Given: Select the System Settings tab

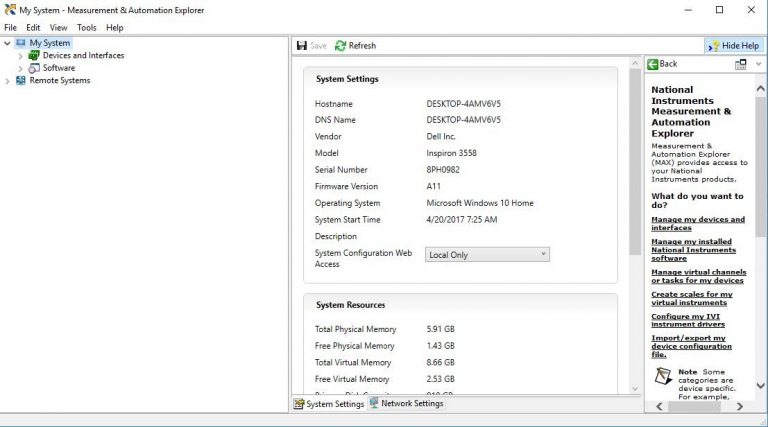Looking at the screenshot, I should (328, 404).
